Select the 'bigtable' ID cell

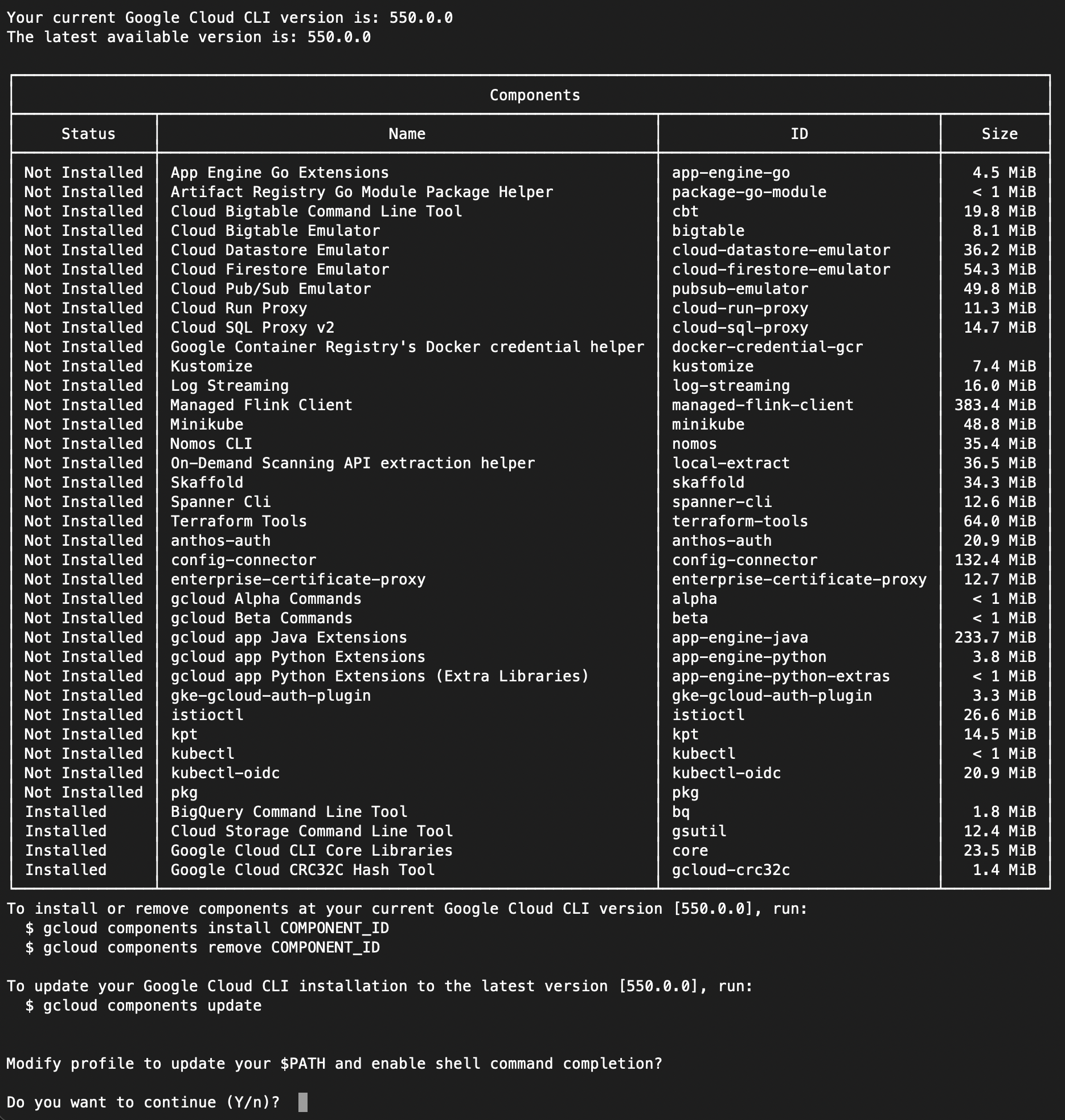(x=708, y=231)
